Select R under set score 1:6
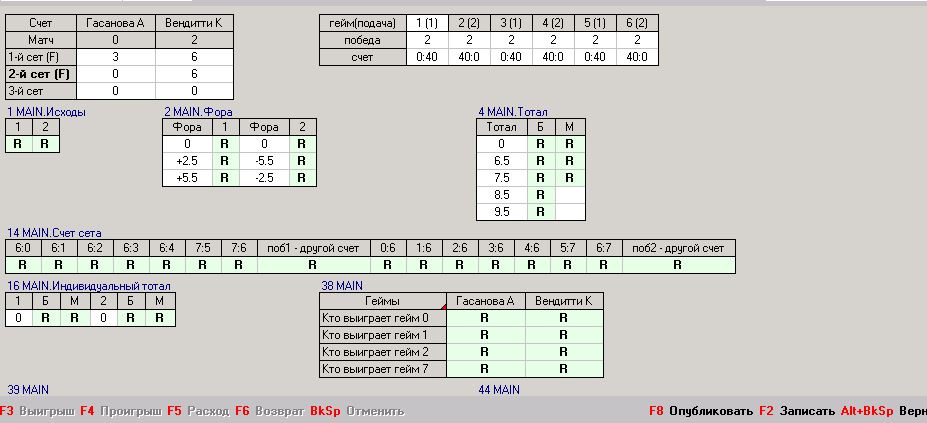The height and width of the screenshot is (423, 927). (424, 265)
